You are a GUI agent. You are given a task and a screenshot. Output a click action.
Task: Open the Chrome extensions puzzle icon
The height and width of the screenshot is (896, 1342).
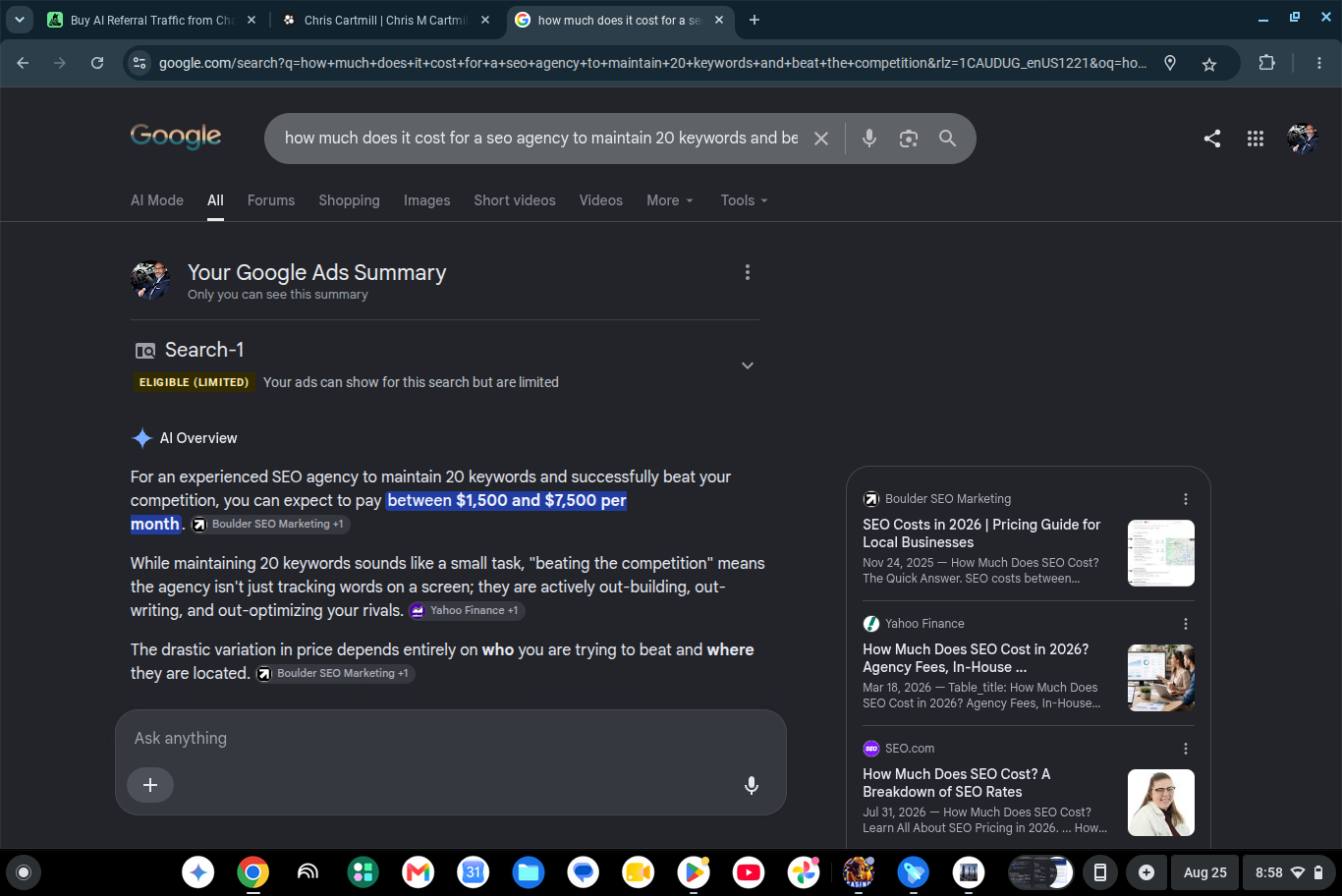tap(1267, 63)
